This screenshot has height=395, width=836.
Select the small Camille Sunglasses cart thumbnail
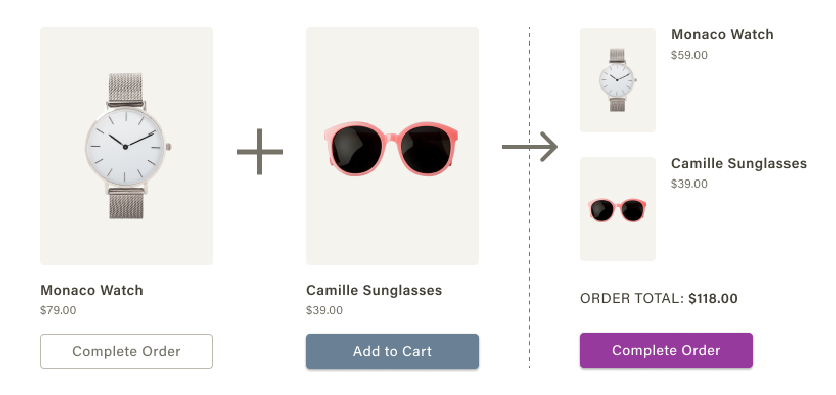point(618,209)
